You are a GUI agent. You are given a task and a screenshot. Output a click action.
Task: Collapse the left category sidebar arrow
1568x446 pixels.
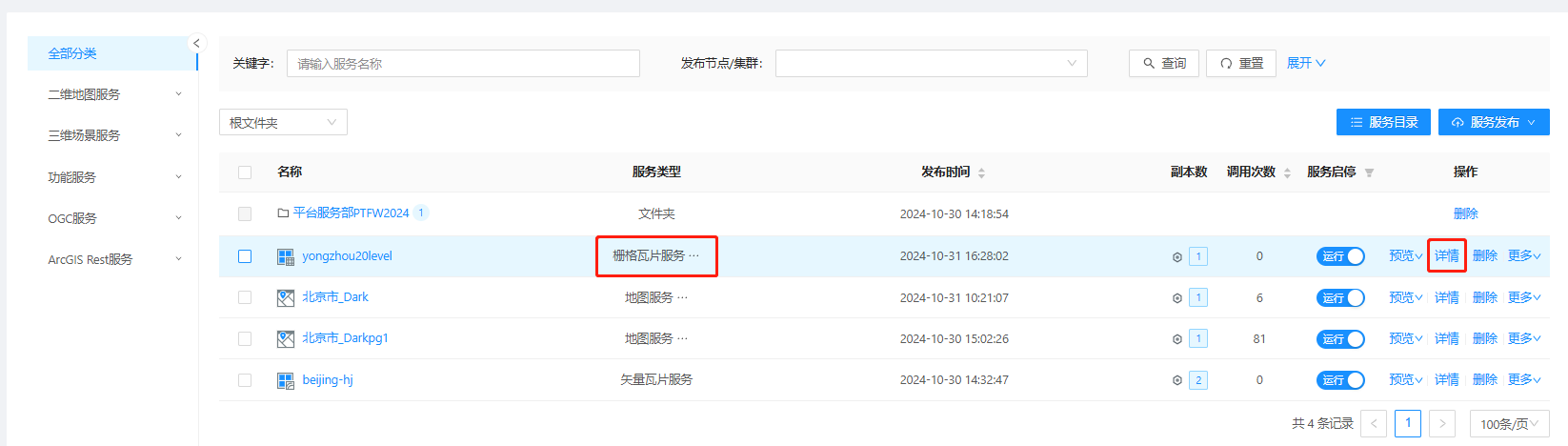click(x=196, y=43)
